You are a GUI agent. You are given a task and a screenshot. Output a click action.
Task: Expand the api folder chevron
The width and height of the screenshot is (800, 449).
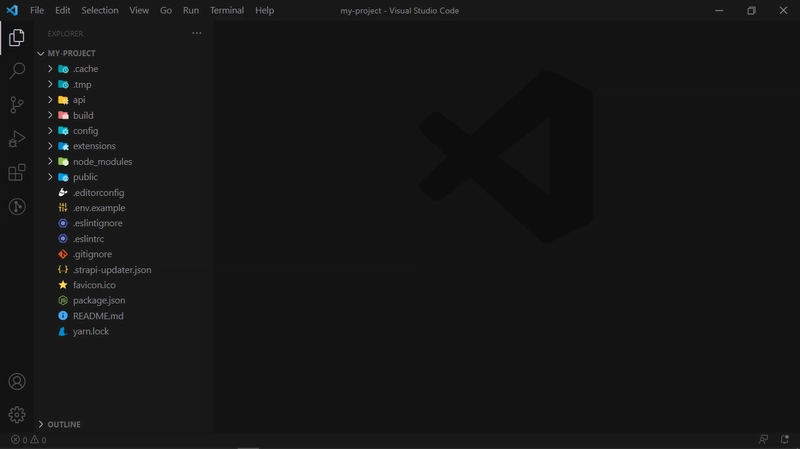[50, 99]
